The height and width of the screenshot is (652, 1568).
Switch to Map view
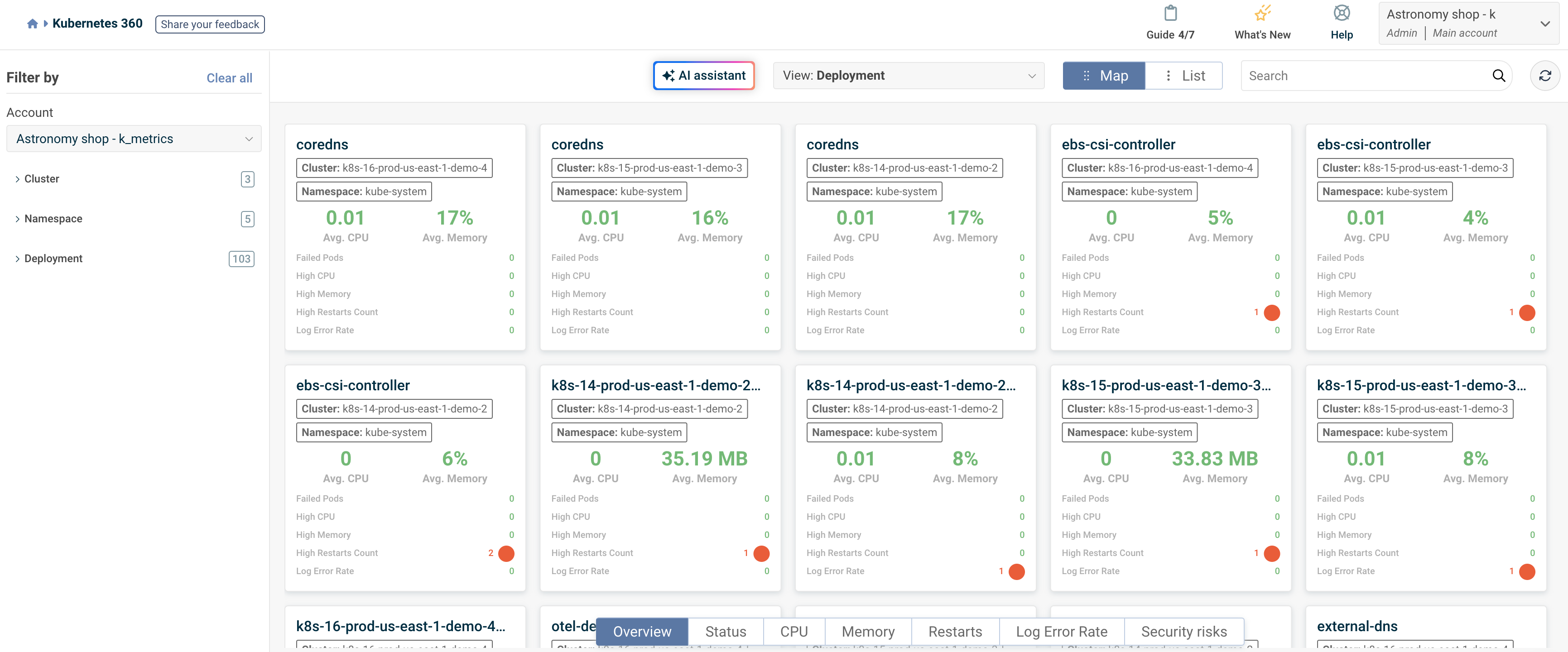pos(1104,76)
